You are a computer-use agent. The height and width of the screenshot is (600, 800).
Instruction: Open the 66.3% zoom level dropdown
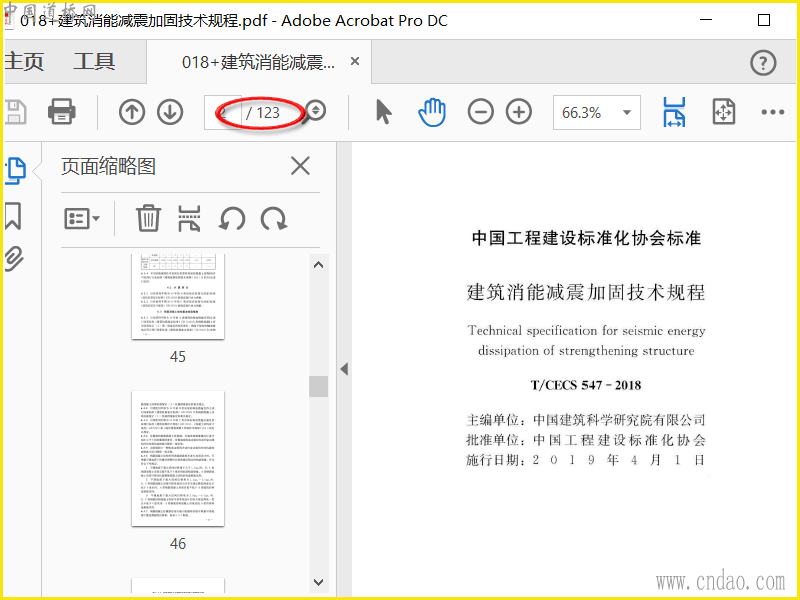(x=596, y=112)
